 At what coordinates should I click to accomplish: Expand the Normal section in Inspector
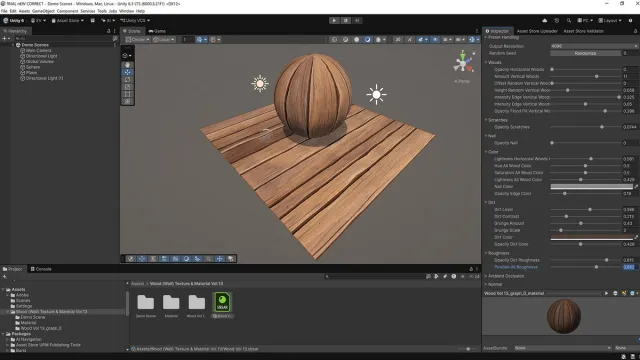point(486,284)
